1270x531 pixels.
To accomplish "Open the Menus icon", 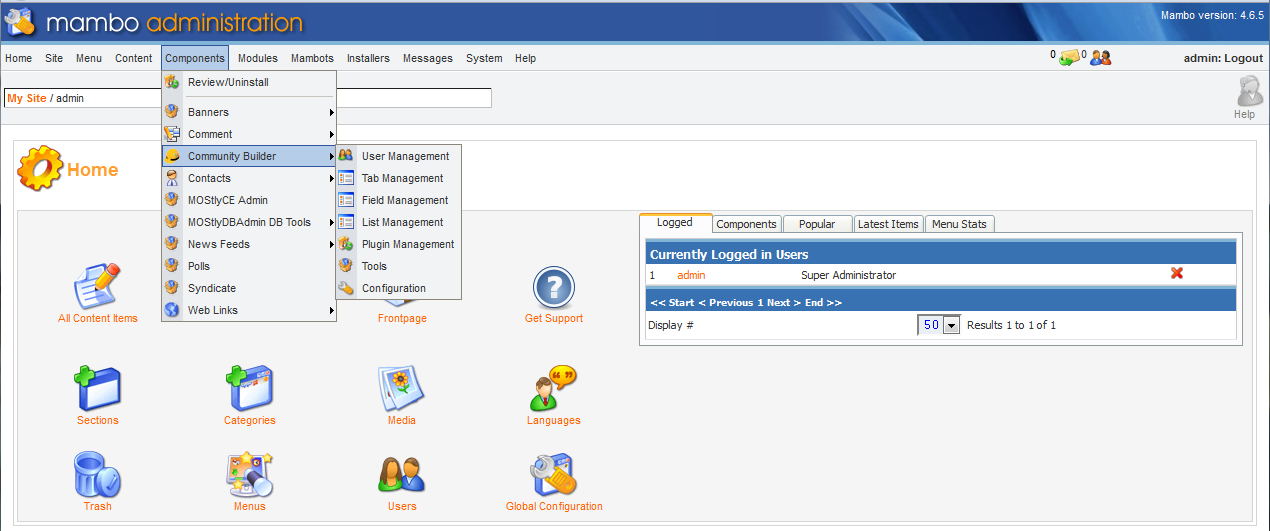I will coord(249,475).
